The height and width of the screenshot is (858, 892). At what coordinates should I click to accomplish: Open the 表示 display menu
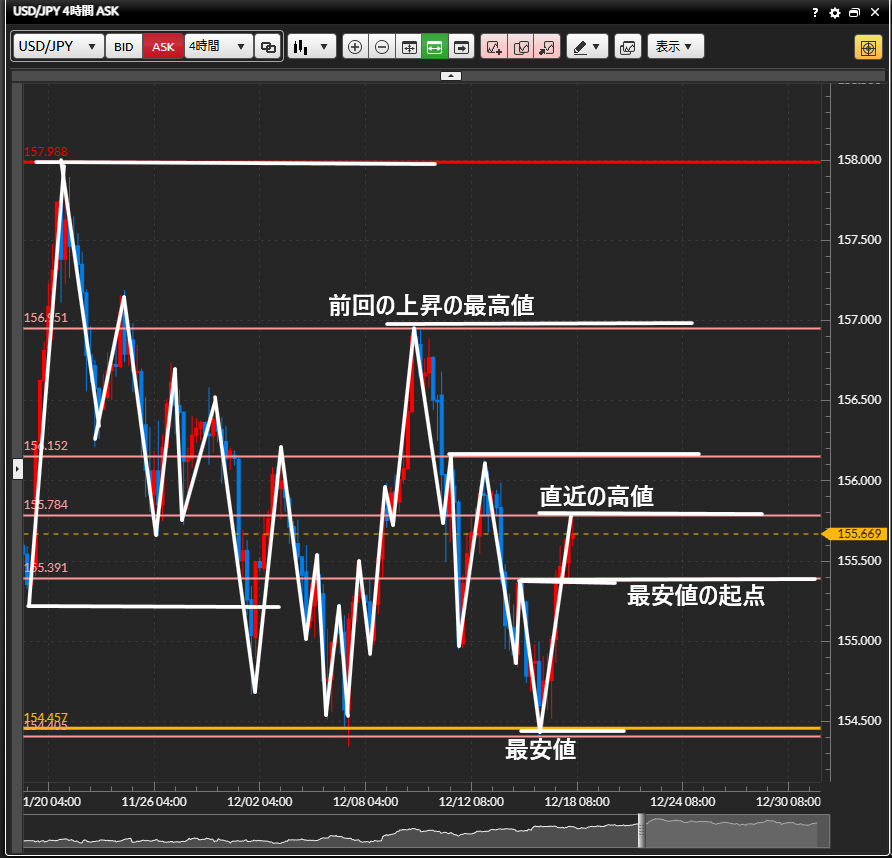point(675,47)
